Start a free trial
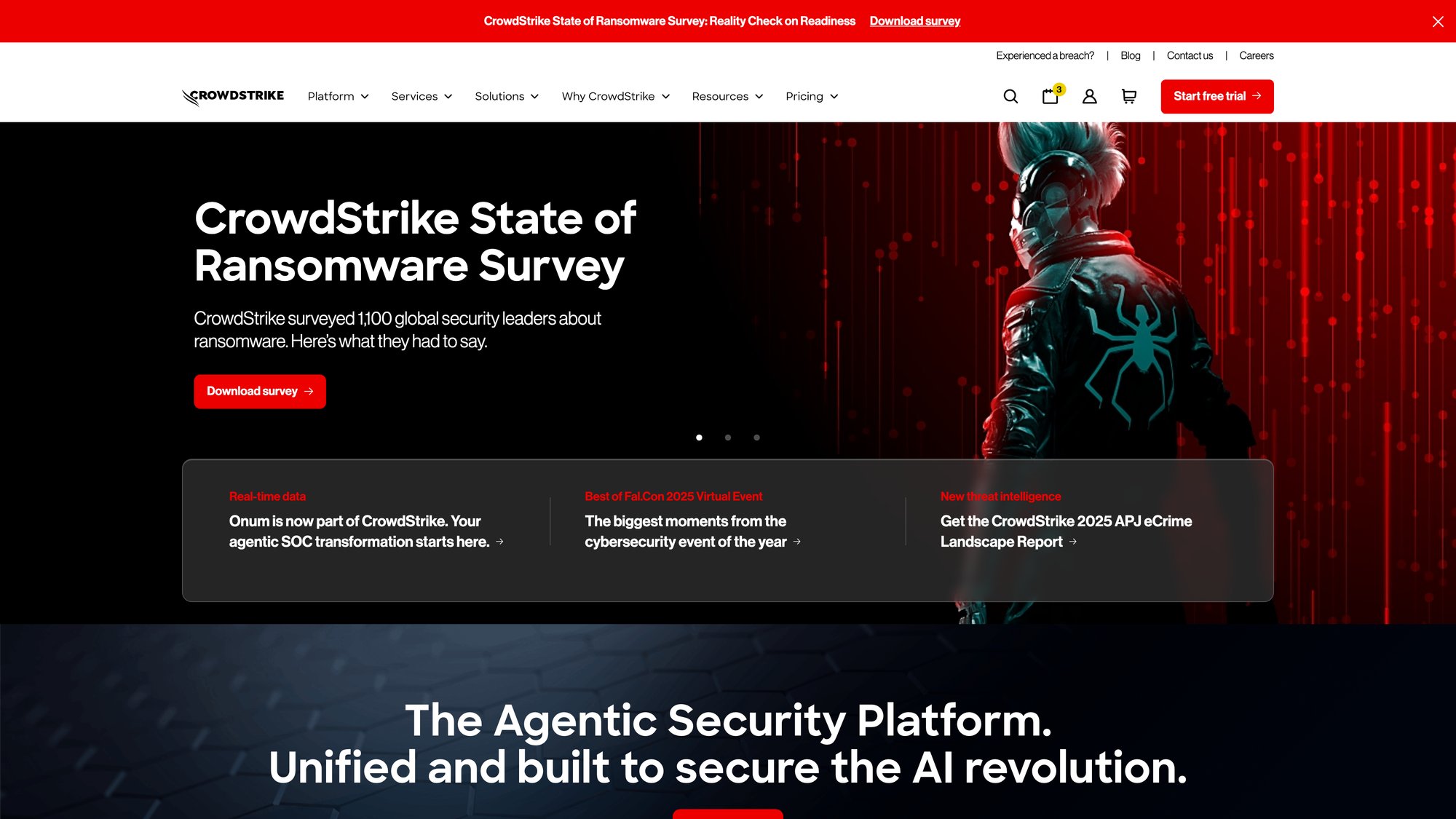The height and width of the screenshot is (819, 1456). tap(1216, 95)
